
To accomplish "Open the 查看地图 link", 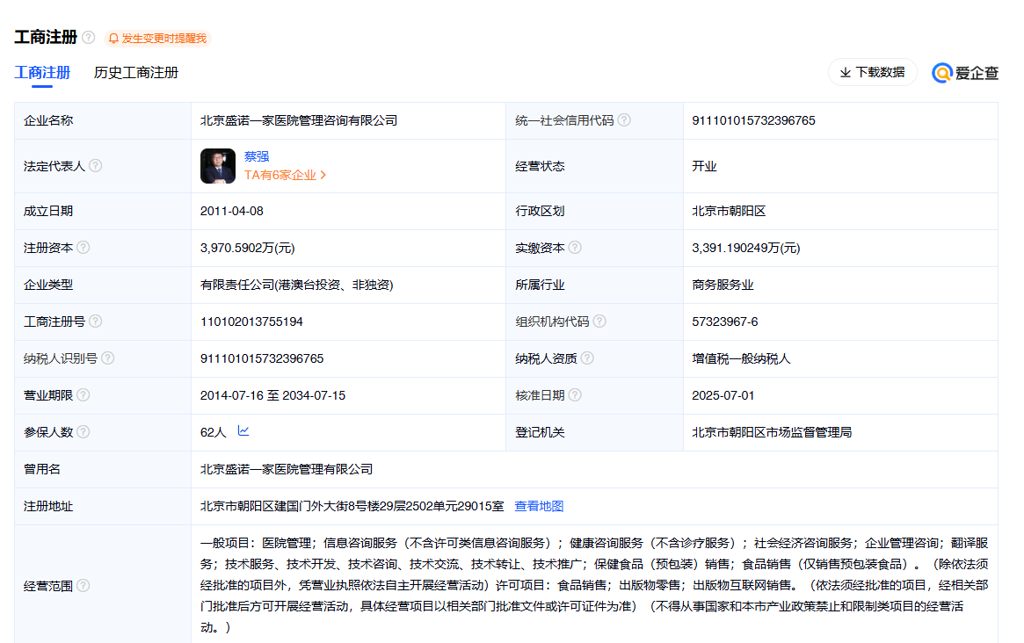I will click(538, 506).
